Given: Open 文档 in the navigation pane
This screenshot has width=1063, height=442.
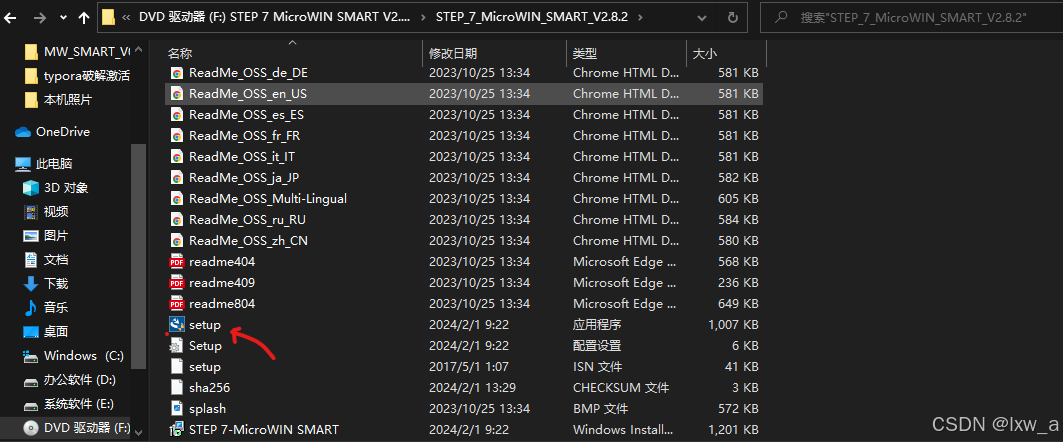Looking at the screenshot, I should pos(56,260).
